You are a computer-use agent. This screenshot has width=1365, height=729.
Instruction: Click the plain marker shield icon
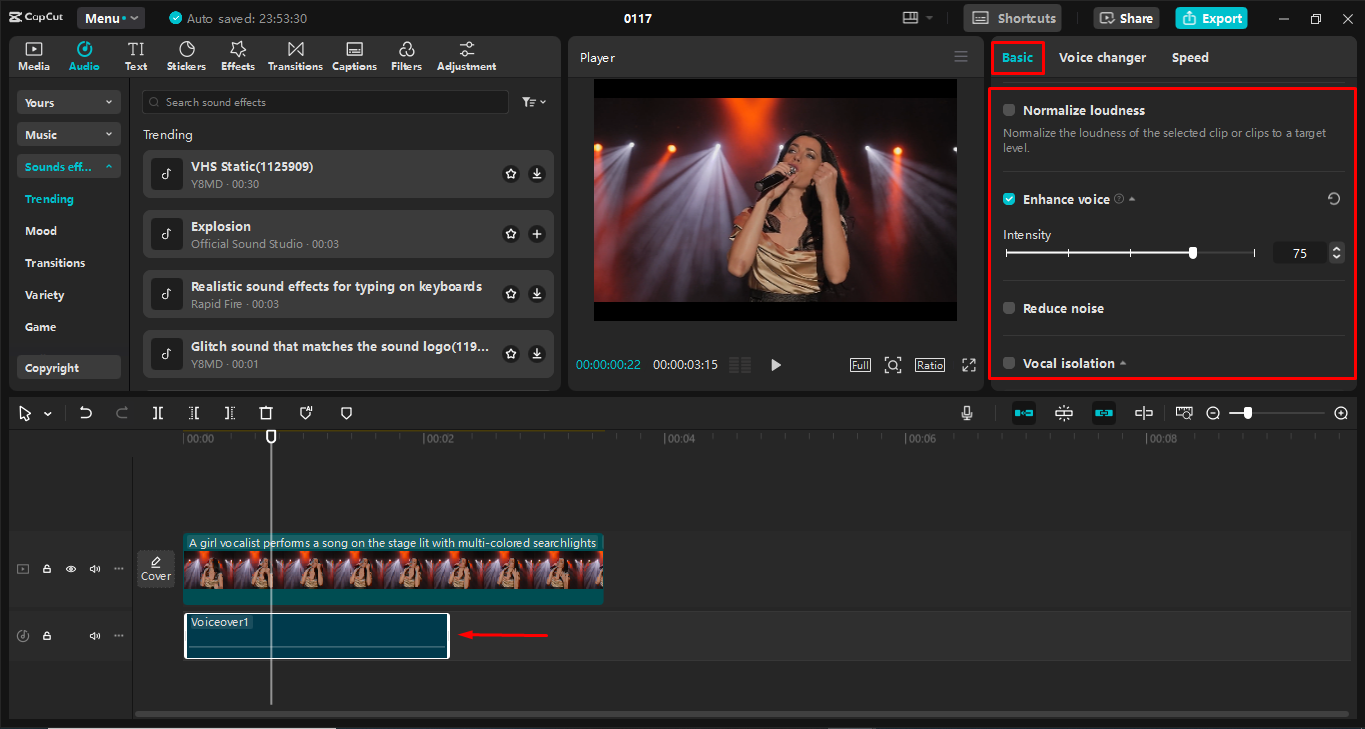click(346, 413)
